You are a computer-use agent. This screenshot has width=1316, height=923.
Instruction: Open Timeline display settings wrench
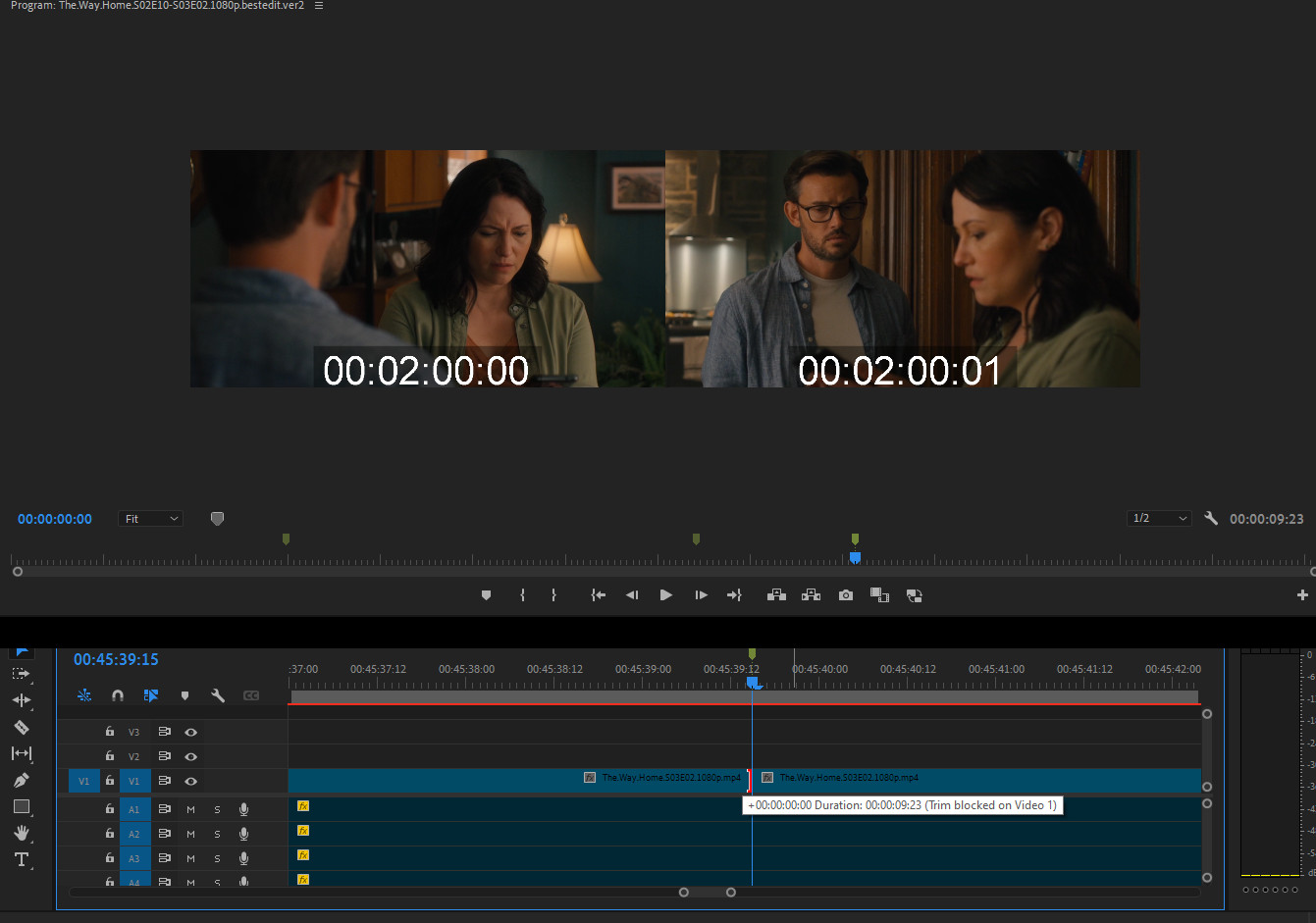pyautogui.click(x=218, y=695)
